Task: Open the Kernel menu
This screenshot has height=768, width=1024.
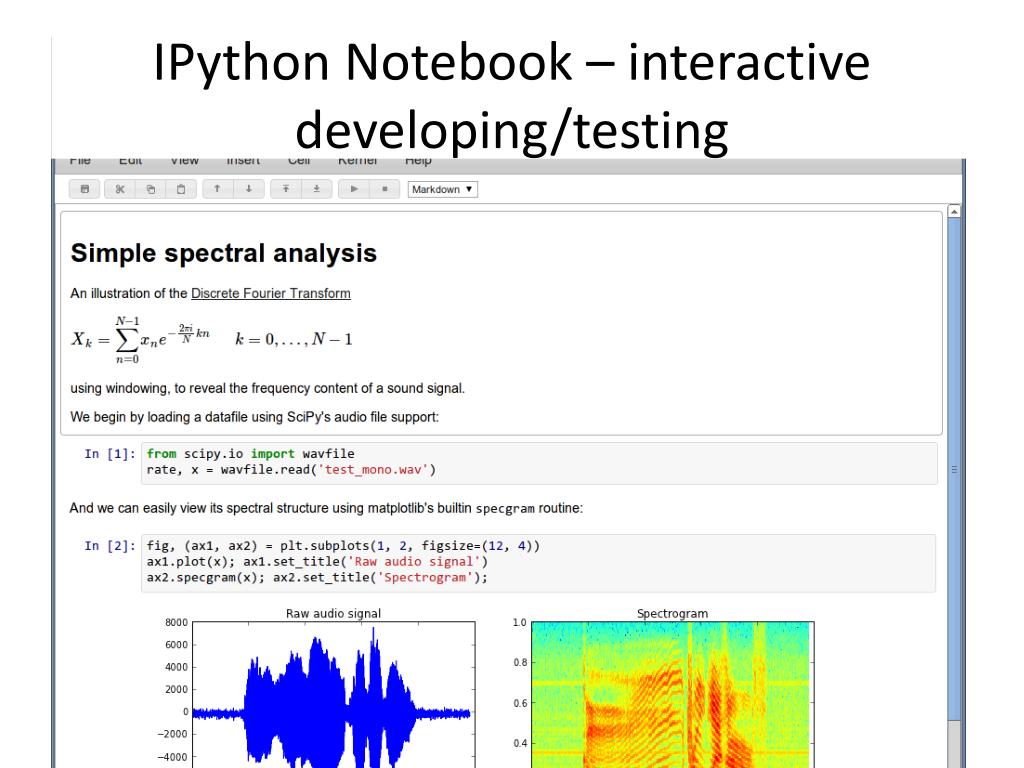Action: pyautogui.click(x=357, y=161)
